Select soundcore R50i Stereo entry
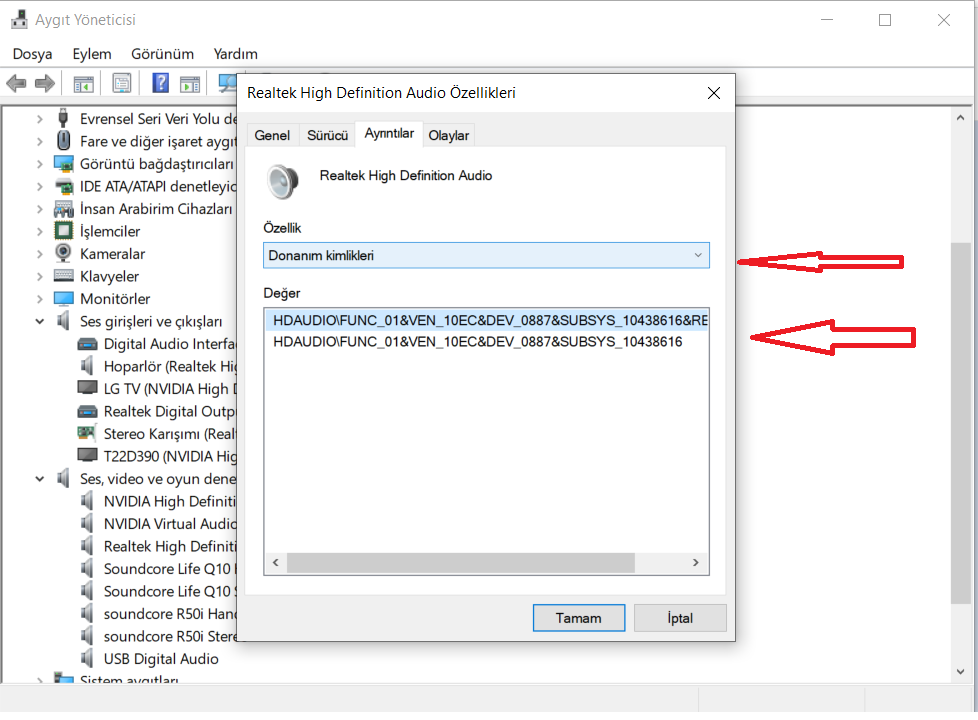This screenshot has width=978, height=720. 170,636
